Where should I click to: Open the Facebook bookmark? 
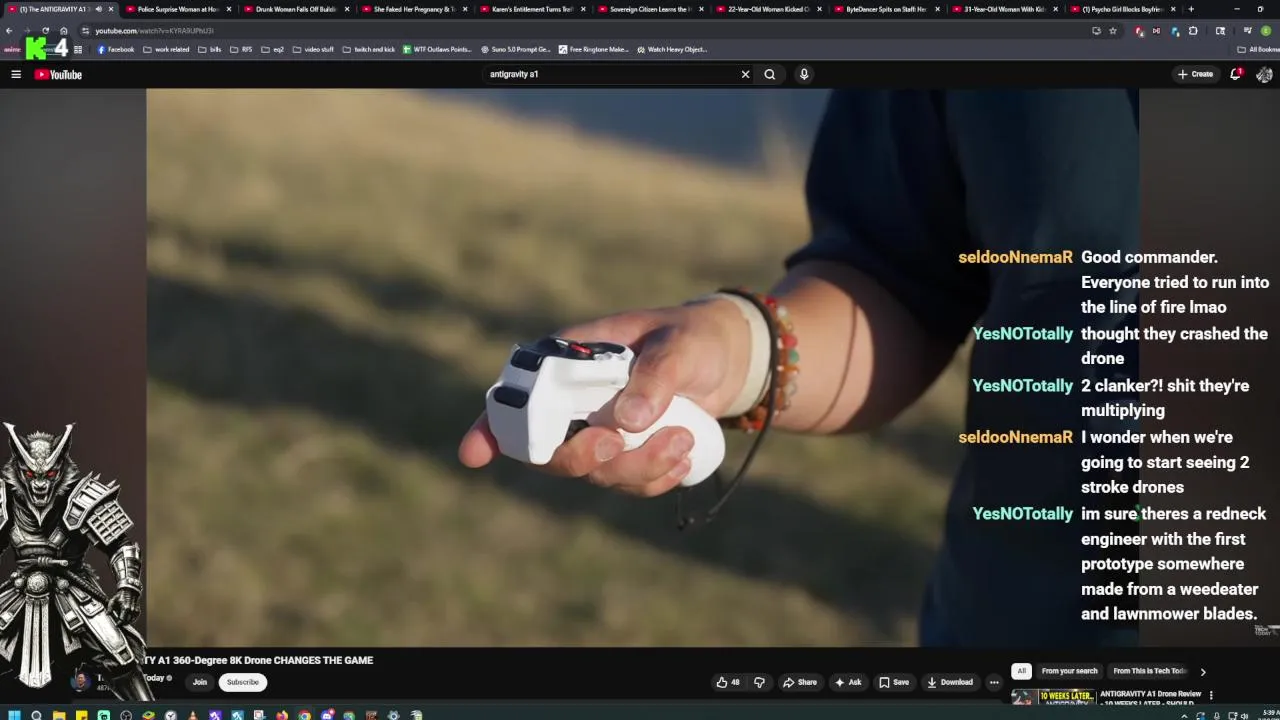pos(115,49)
